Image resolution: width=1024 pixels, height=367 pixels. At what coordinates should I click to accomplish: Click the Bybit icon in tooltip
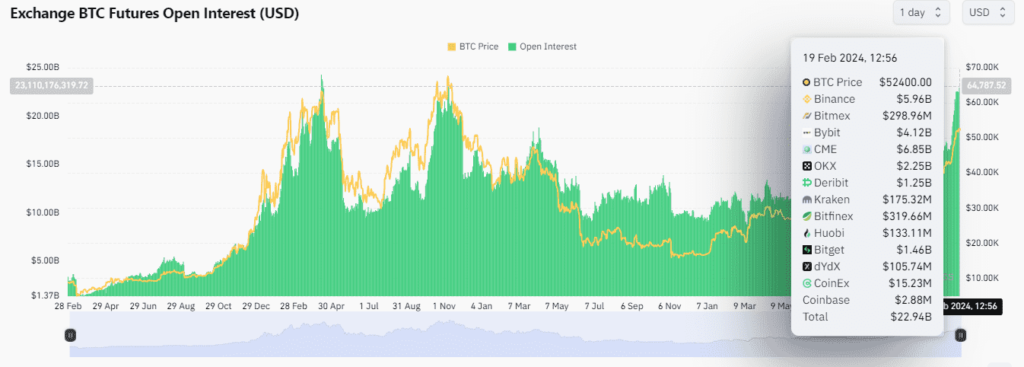pos(807,133)
